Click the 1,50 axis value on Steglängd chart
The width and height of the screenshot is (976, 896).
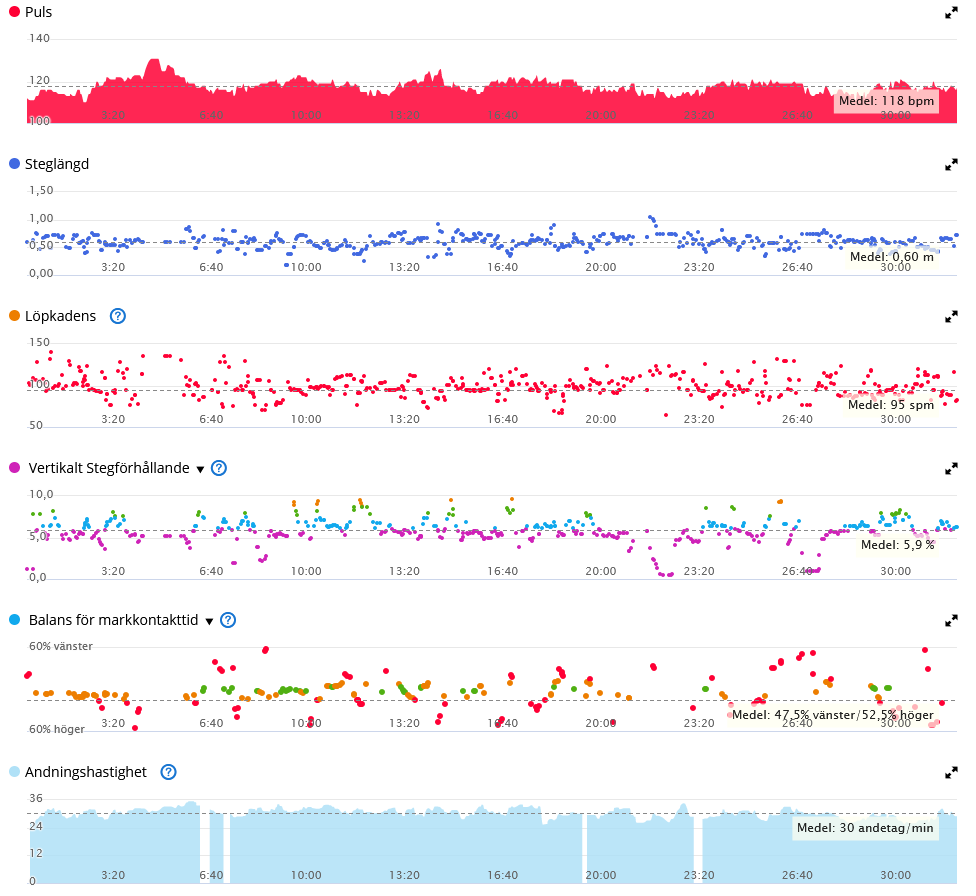point(41,191)
